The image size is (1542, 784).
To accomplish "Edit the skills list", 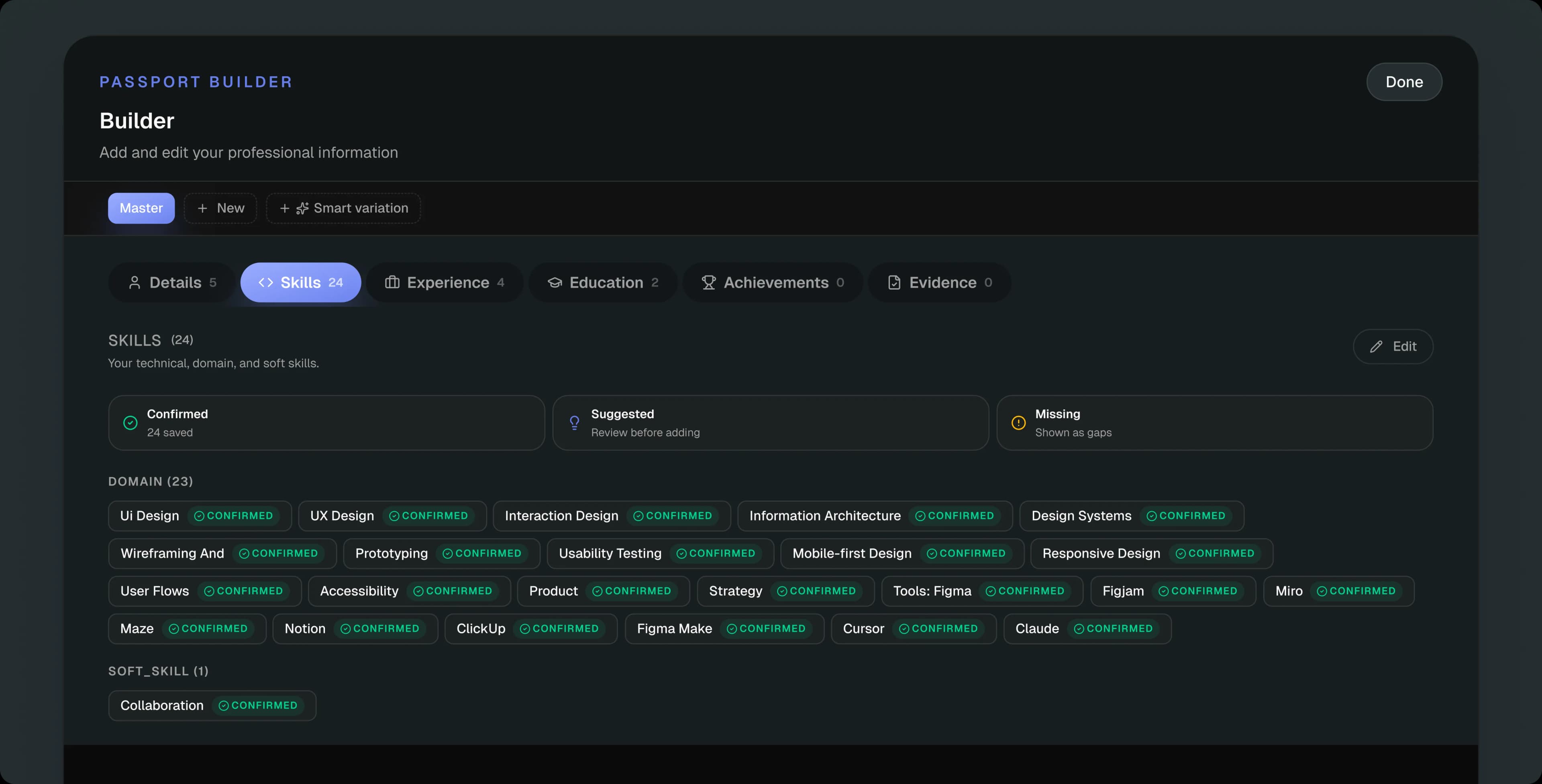I will click(1393, 346).
